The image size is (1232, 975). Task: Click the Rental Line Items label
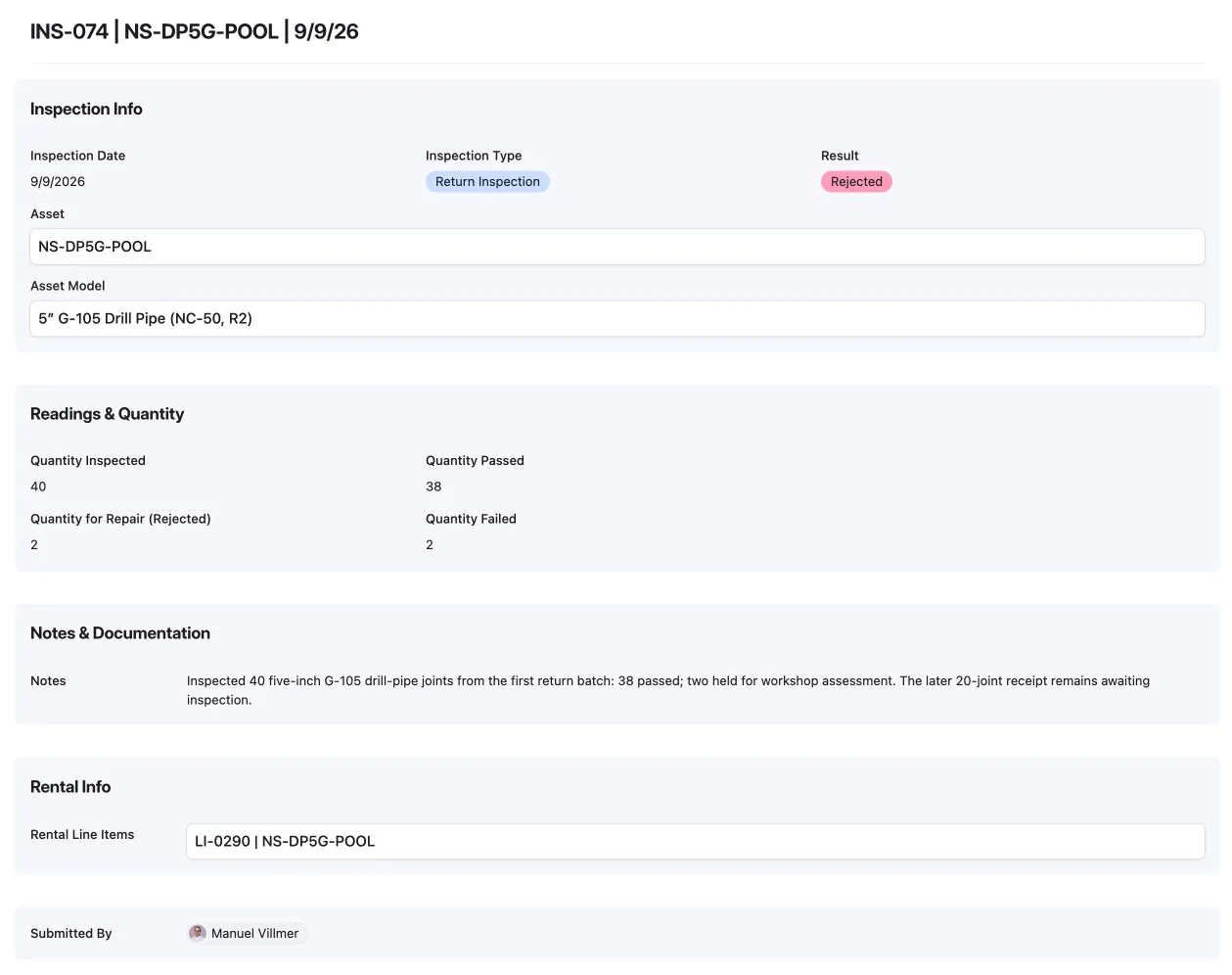coord(82,835)
